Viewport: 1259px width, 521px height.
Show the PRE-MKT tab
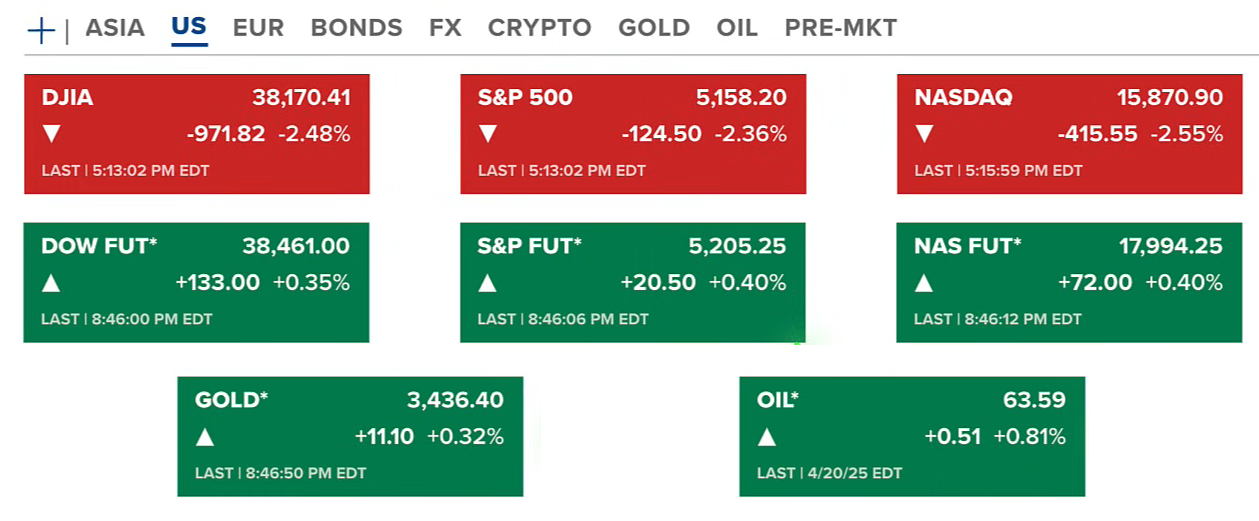(840, 28)
